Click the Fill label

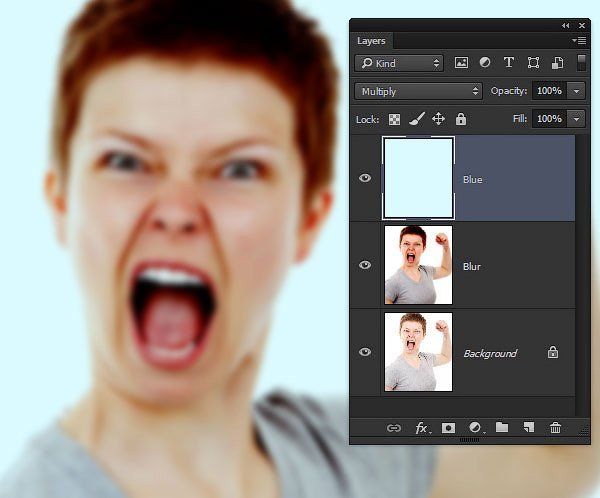click(x=520, y=119)
